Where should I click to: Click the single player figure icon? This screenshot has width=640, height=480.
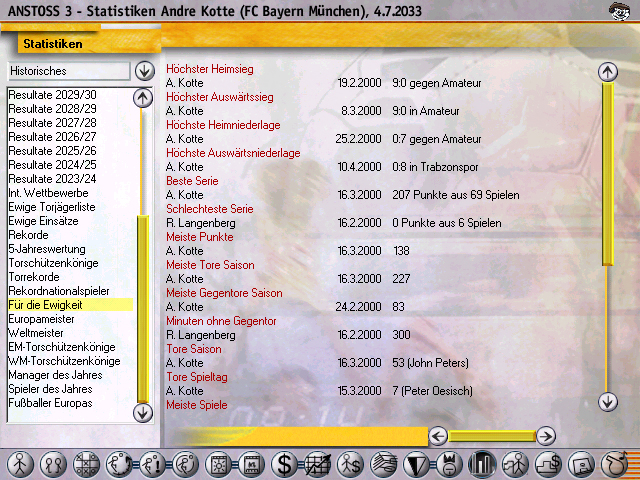pyautogui.click(x=20, y=464)
